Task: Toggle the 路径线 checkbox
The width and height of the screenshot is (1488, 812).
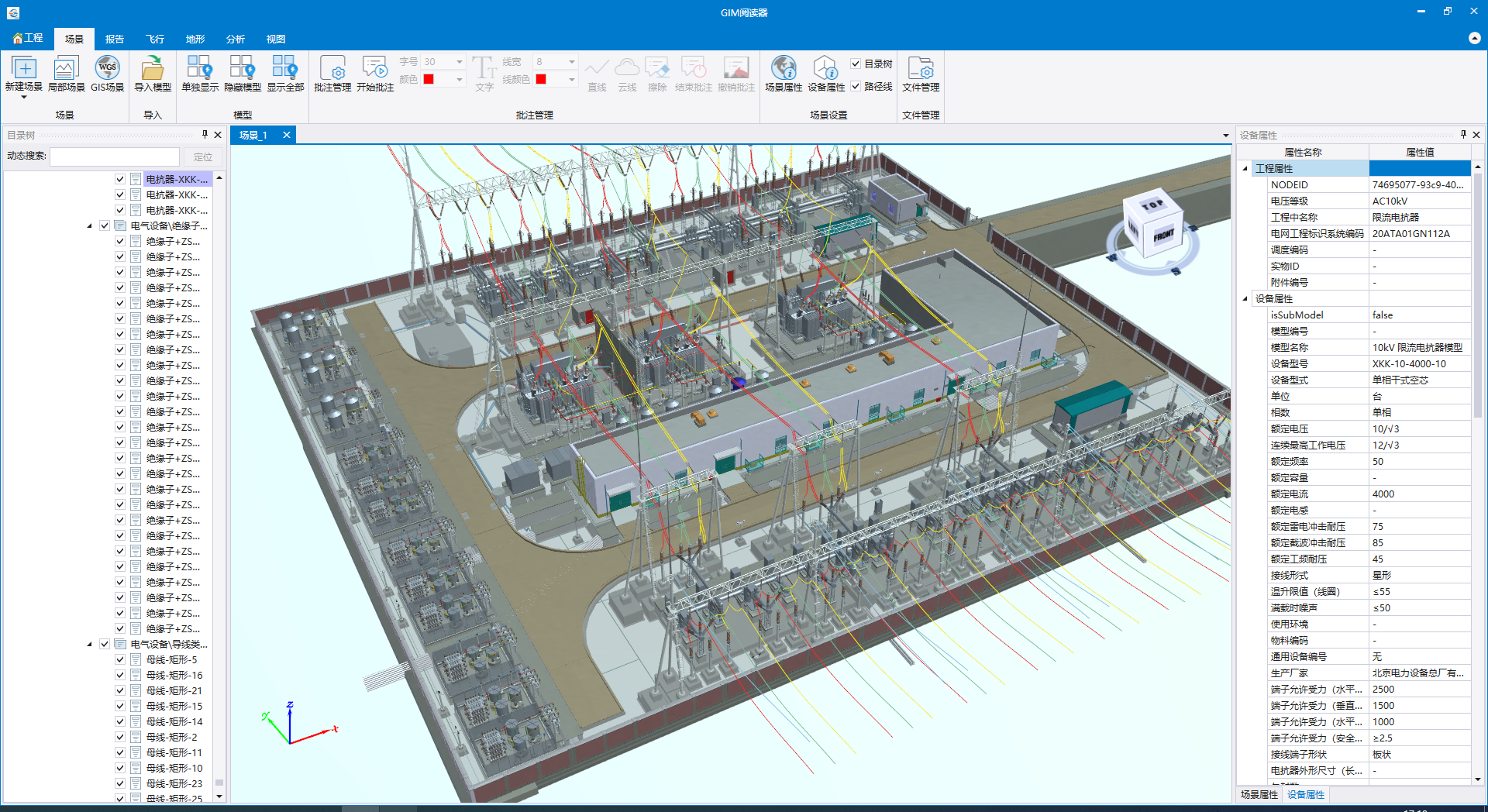Action: pyautogui.click(x=856, y=86)
